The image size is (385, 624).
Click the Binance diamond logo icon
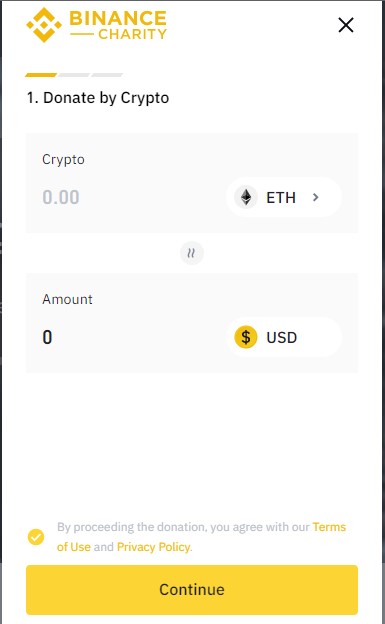click(x=44, y=25)
